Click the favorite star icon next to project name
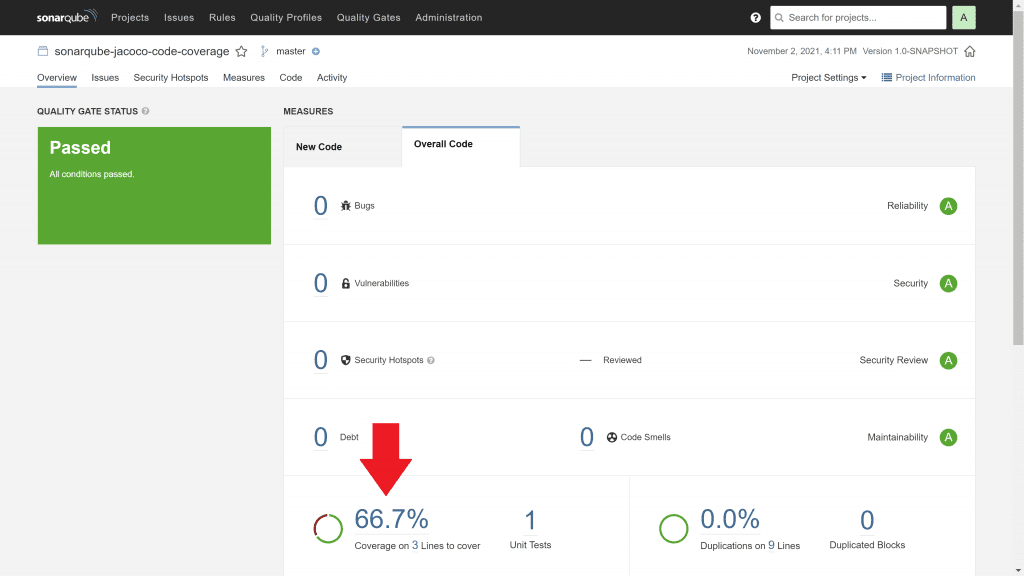1024x576 pixels. pos(241,51)
